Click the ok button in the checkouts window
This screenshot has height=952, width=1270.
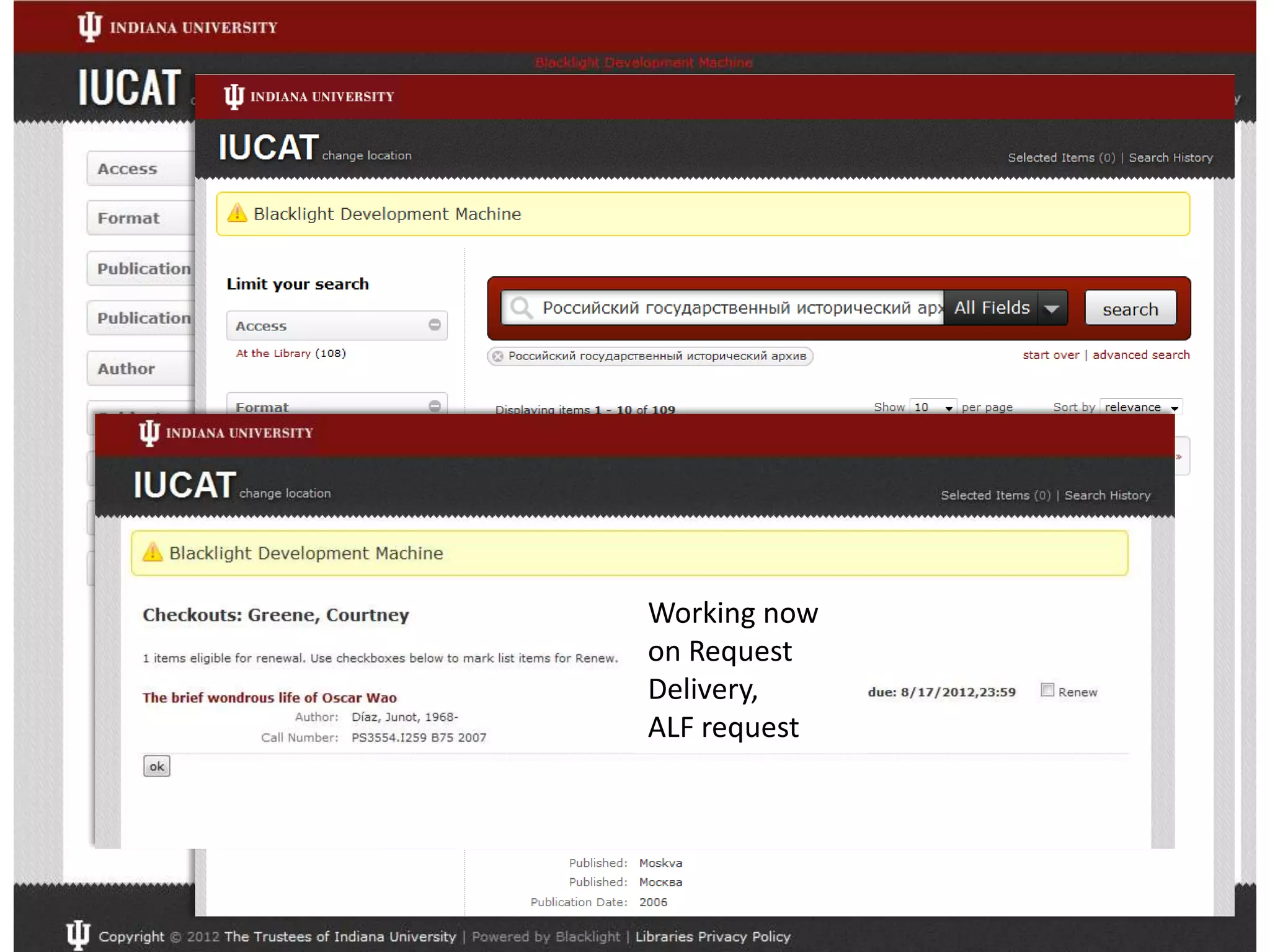coord(156,766)
